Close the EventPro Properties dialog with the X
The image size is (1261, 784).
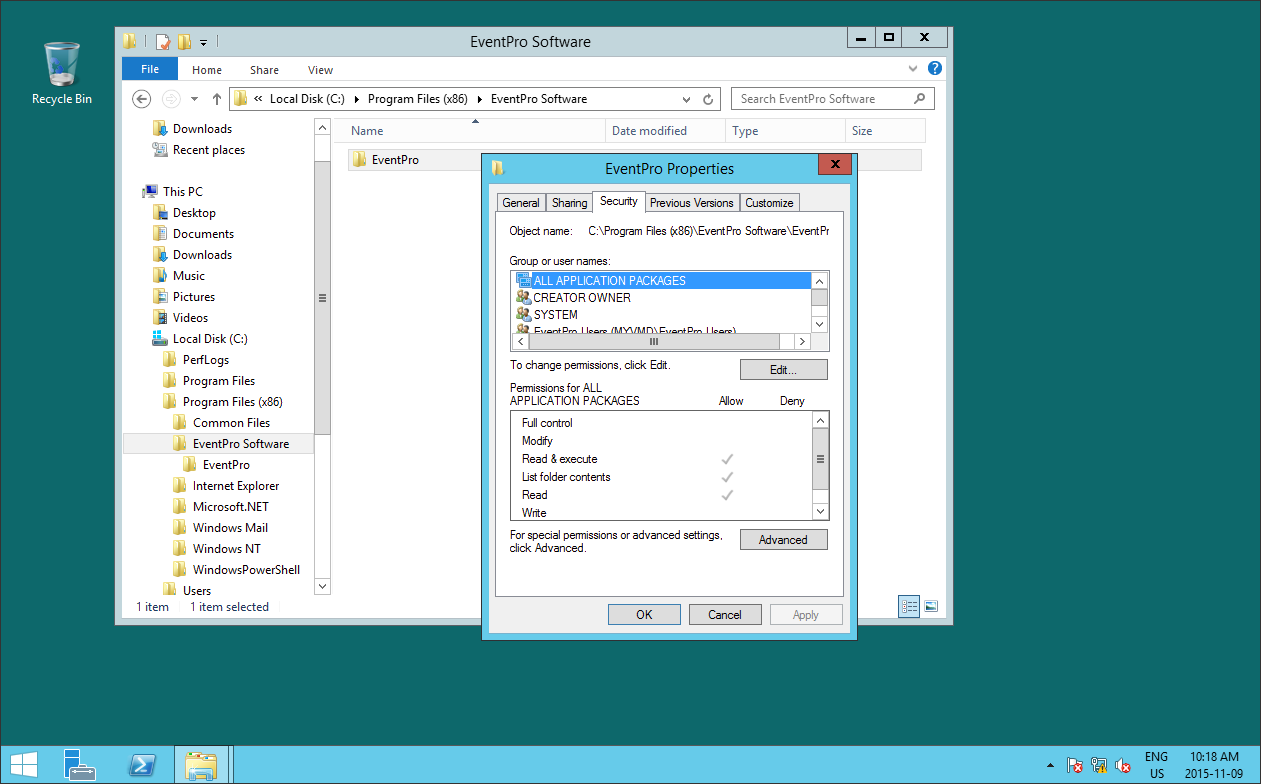pyautogui.click(x=834, y=166)
